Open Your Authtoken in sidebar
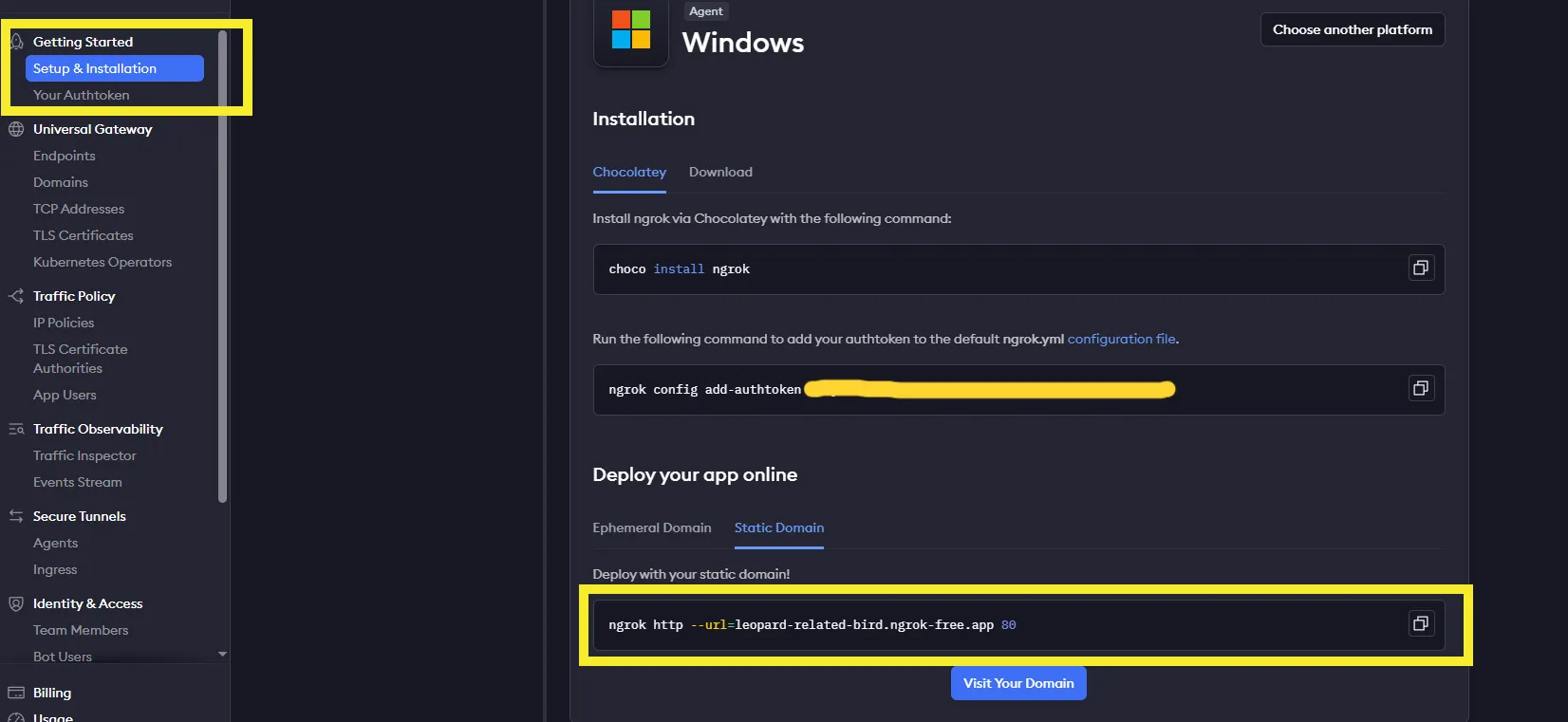Image resolution: width=1568 pixels, height=722 pixels. point(81,95)
